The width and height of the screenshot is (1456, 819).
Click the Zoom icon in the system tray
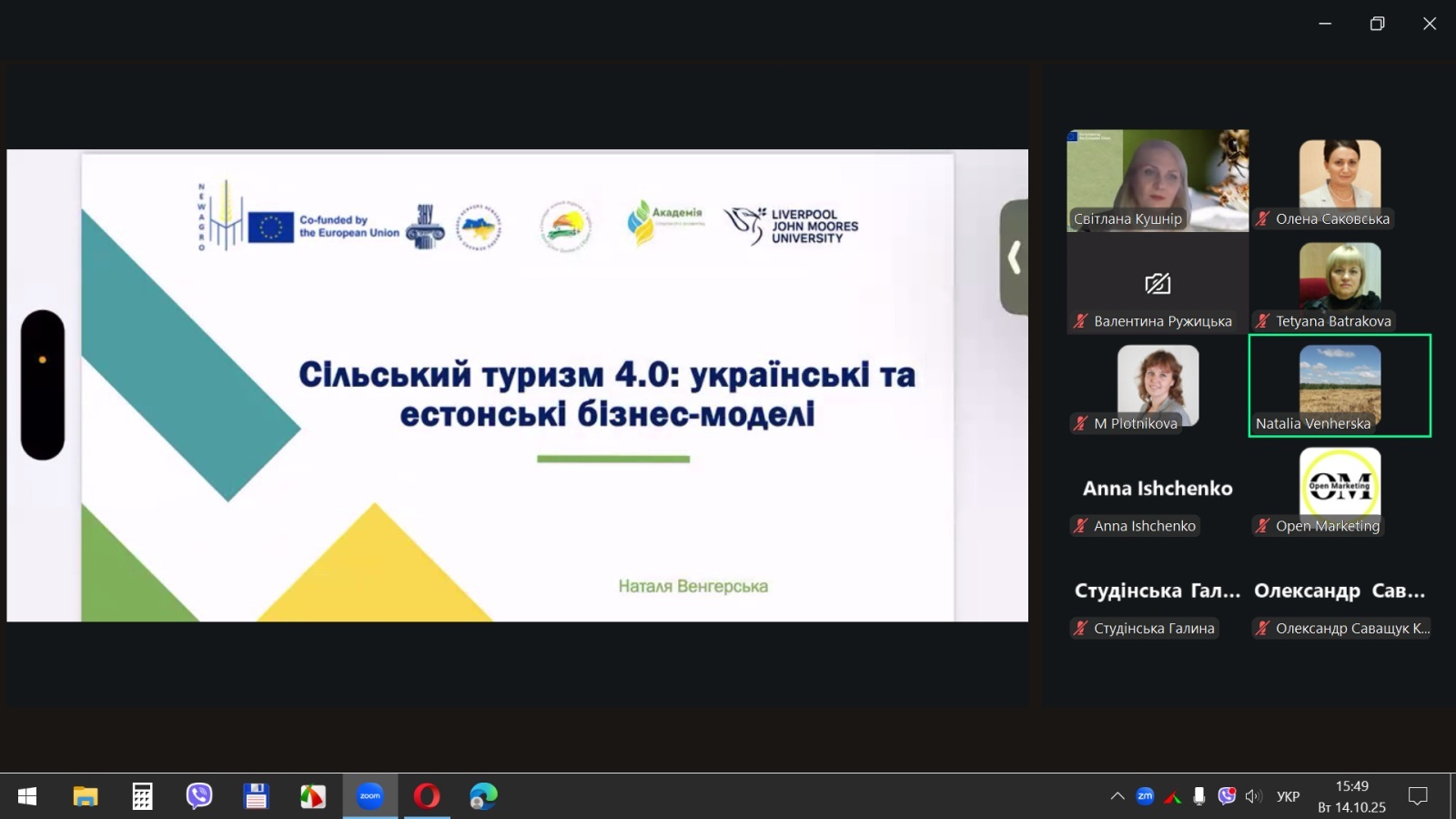pyautogui.click(x=1145, y=796)
